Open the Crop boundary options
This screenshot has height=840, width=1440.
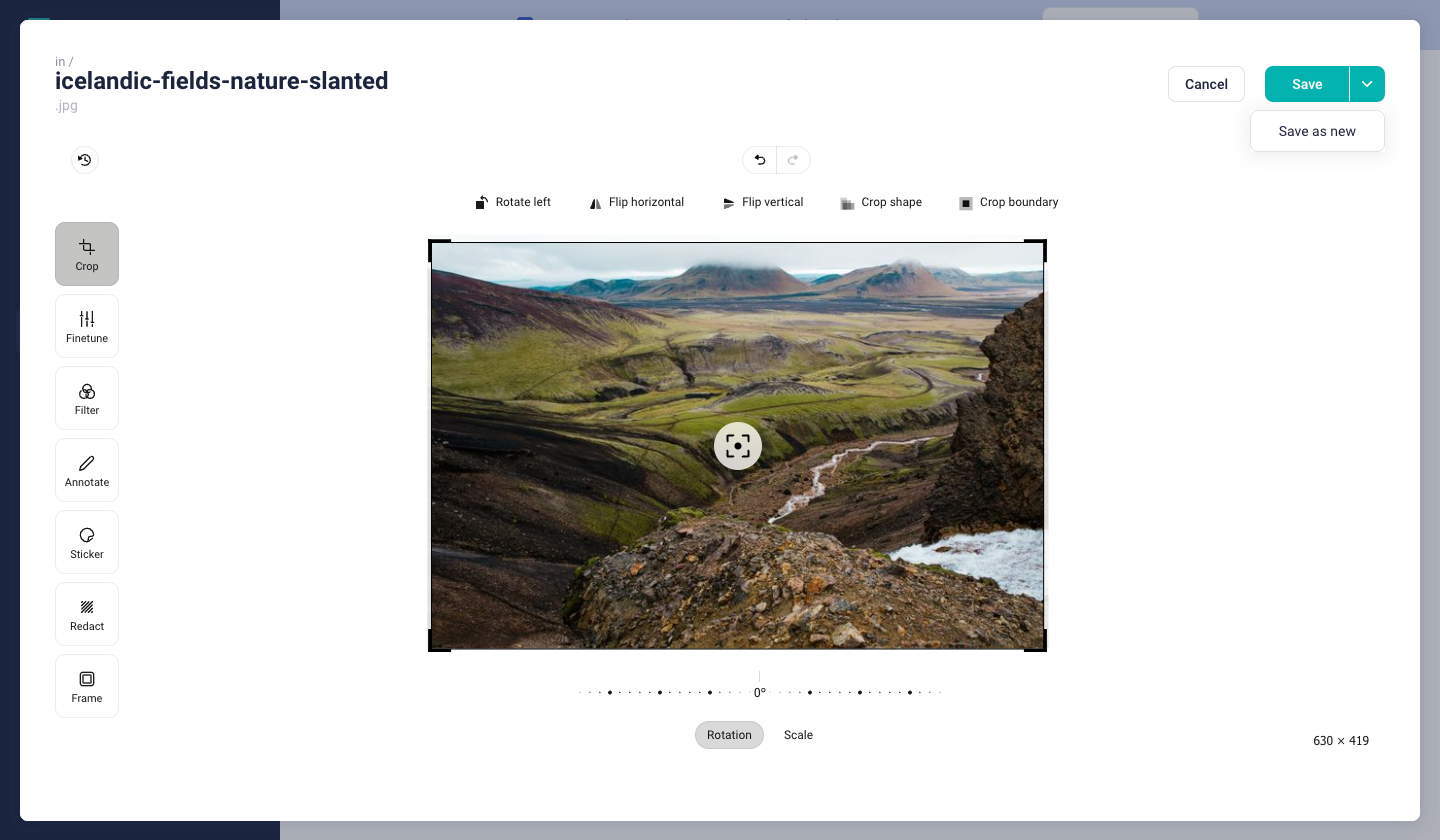tap(1008, 202)
